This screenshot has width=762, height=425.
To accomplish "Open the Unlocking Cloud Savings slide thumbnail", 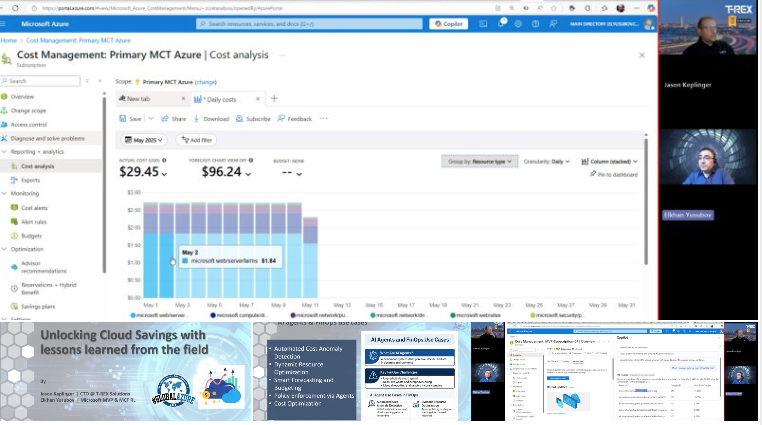I will coord(126,372).
